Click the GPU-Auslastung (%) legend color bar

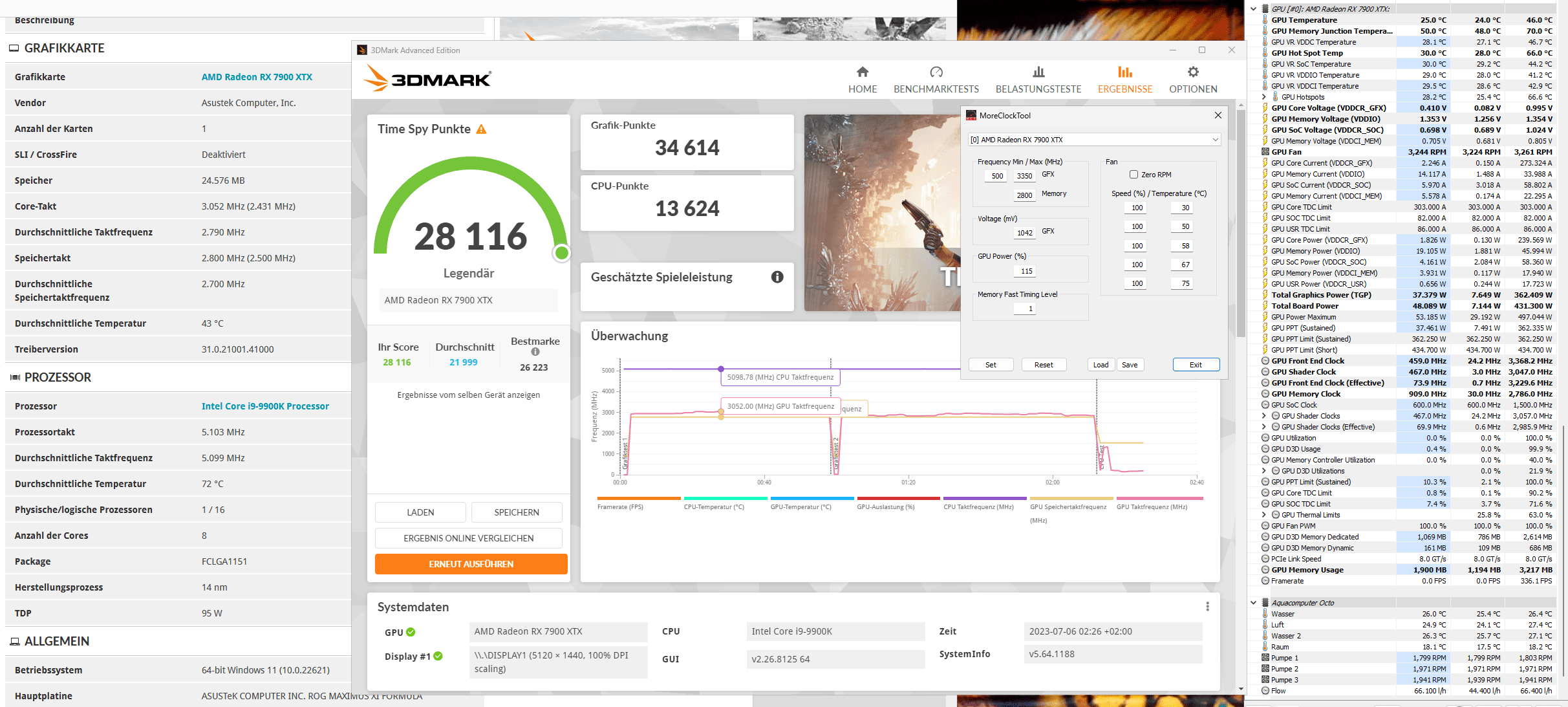click(898, 498)
